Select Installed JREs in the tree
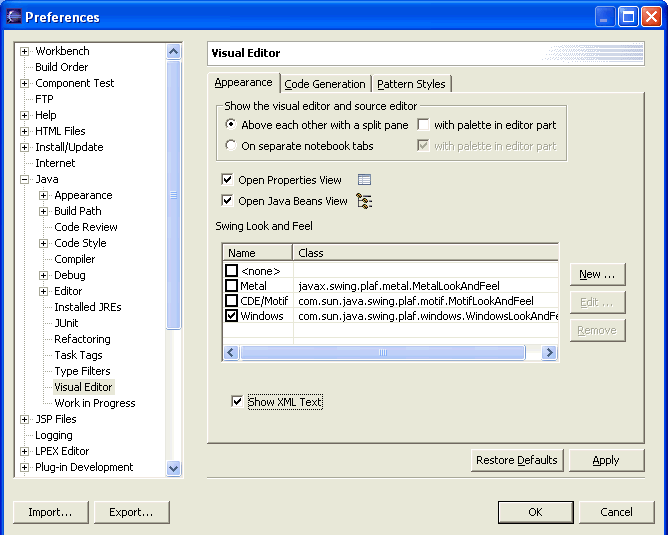 [88, 307]
